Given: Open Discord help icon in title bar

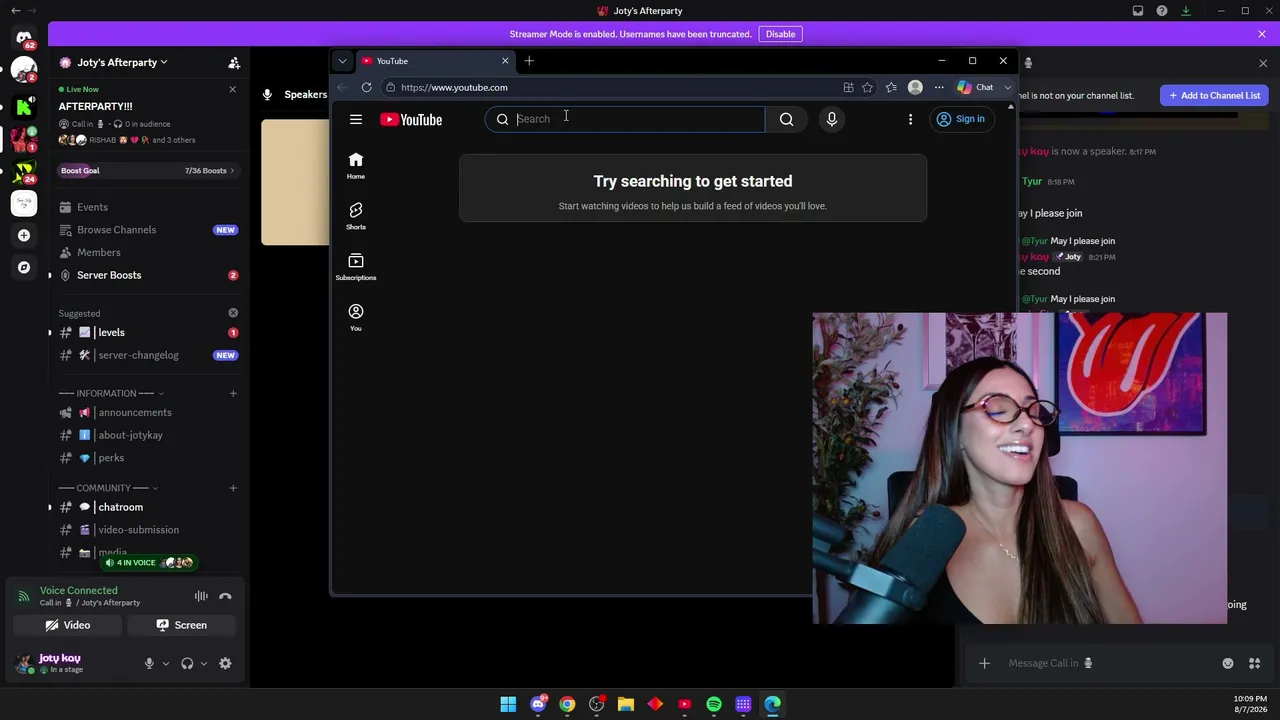Looking at the screenshot, I should (1162, 11).
